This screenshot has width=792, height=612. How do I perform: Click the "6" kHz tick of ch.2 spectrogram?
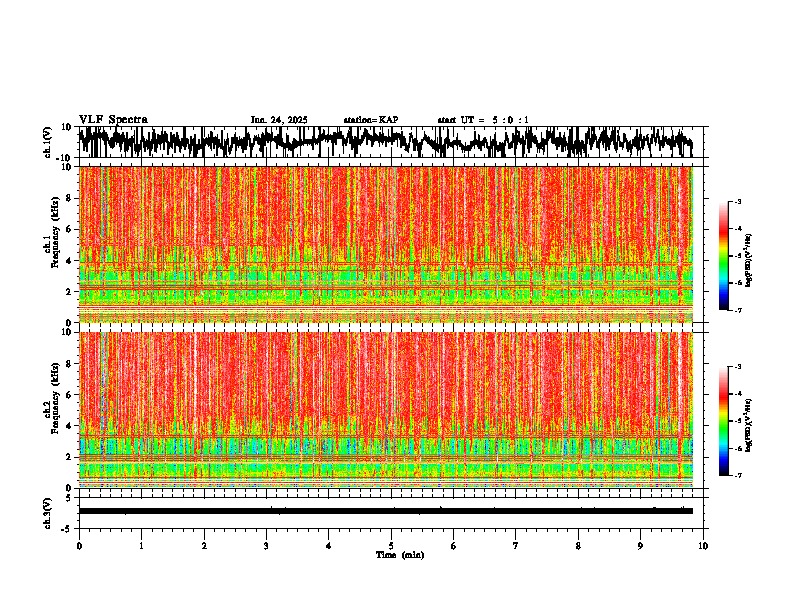coord(69,395)
